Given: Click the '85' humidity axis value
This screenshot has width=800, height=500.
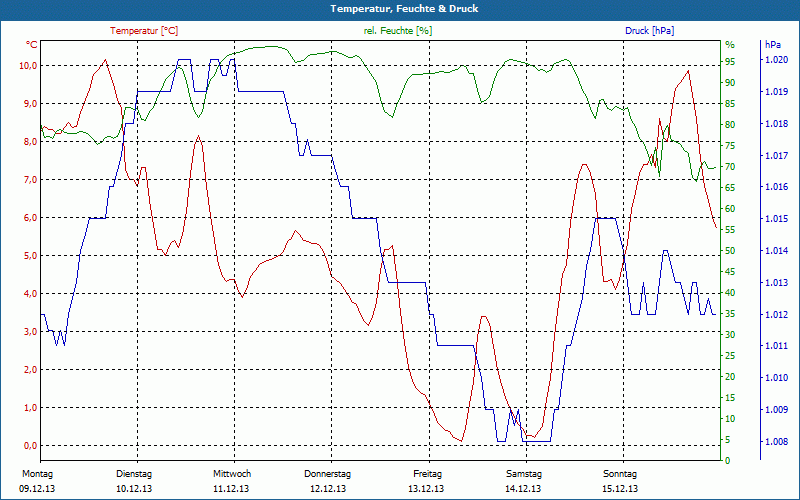Looking at the screenshot, I should [730, 104].
